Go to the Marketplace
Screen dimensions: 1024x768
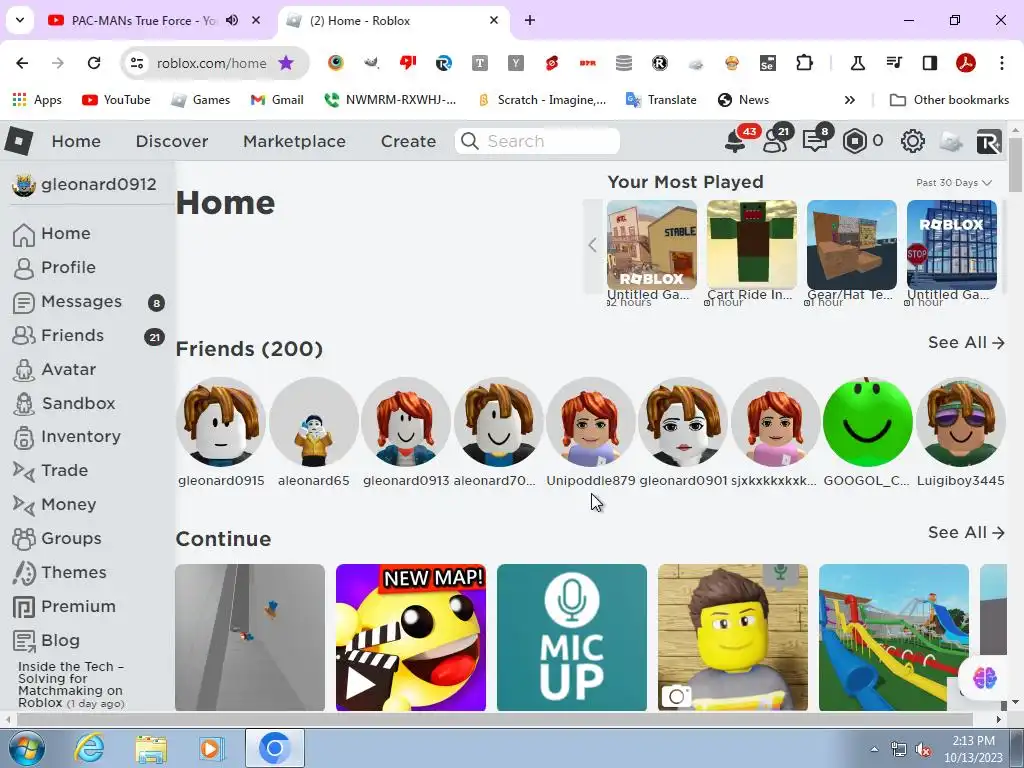tap(294, 141)
